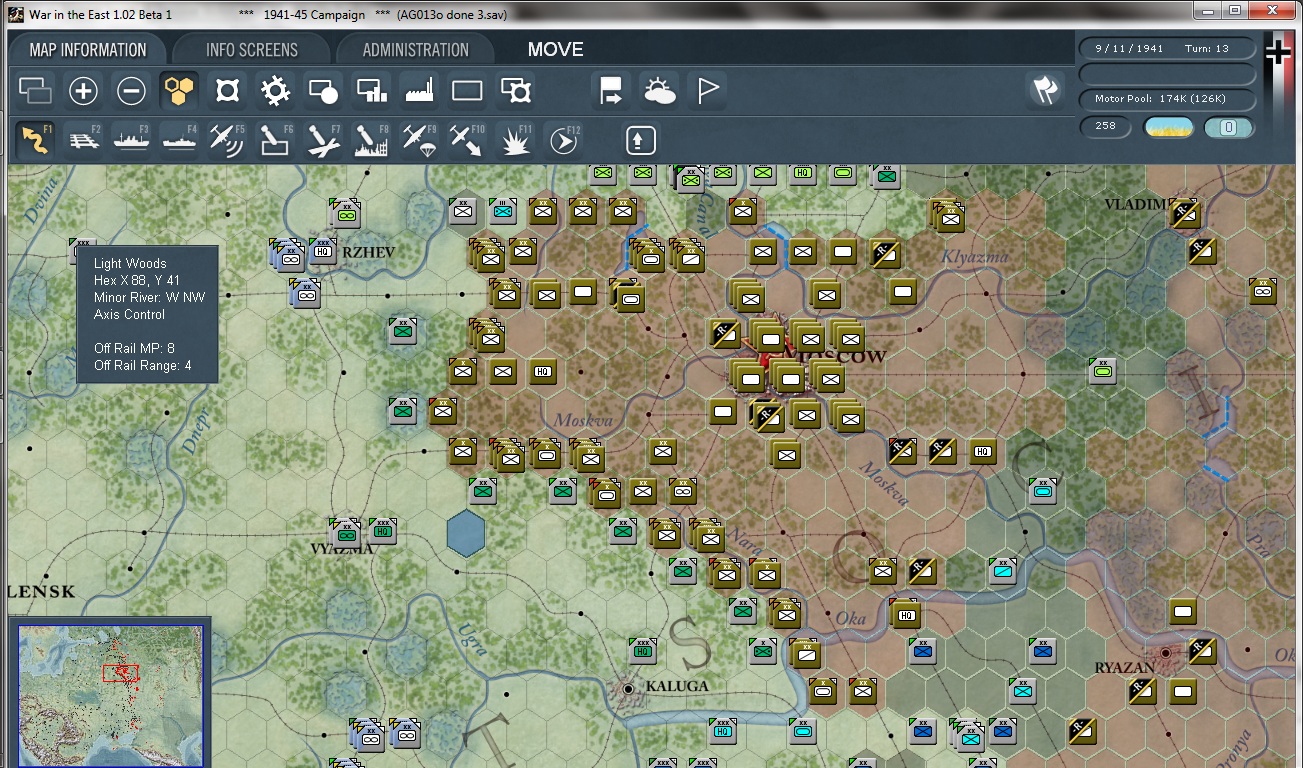
Task: Zoom in with the plus icon
Action: (83, 92)
